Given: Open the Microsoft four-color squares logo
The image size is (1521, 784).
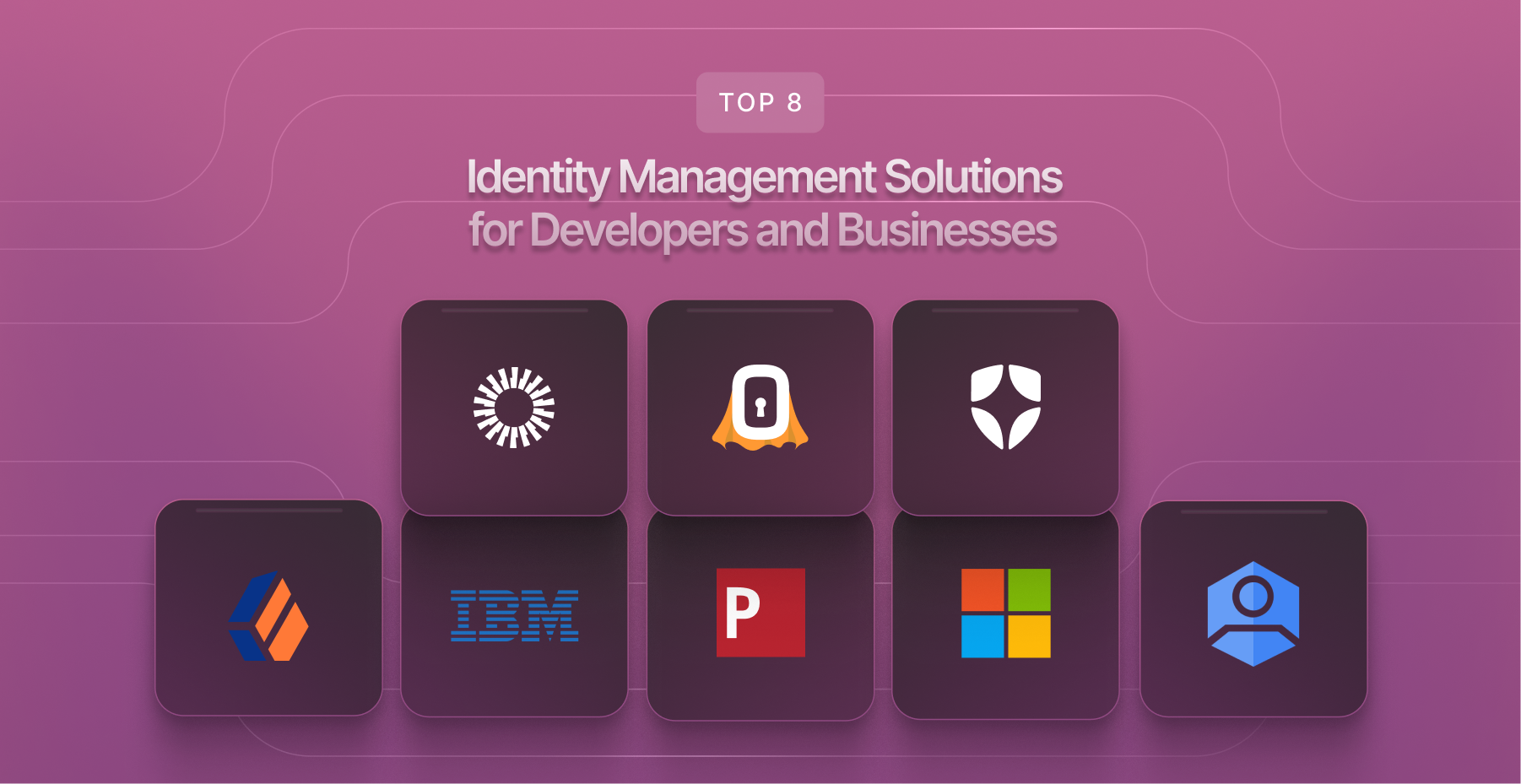Looking at the screenshot, I should (x=1005, y=613).
